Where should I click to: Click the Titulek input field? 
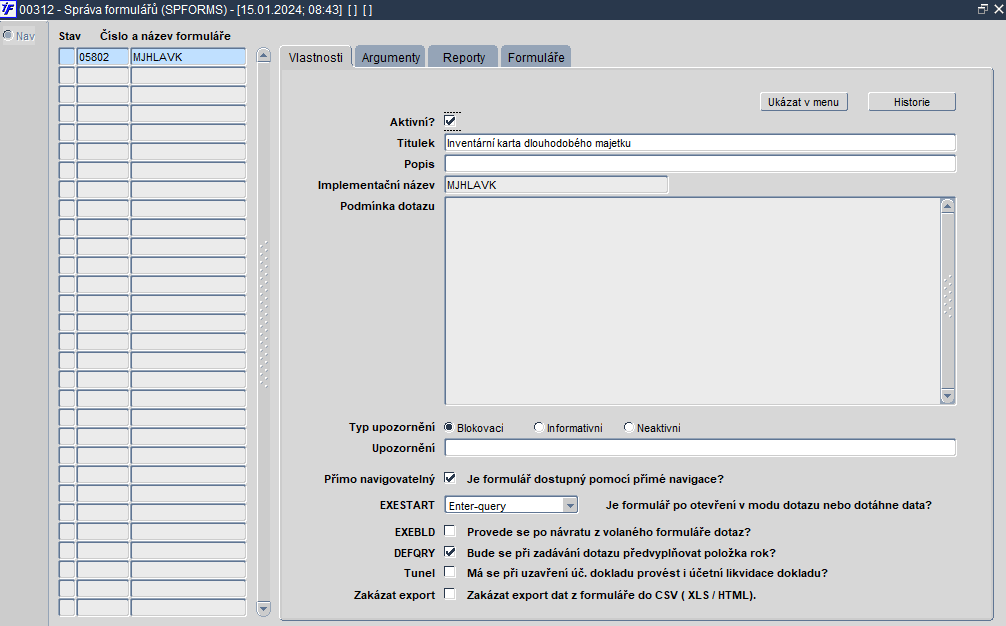click(700, 143)
